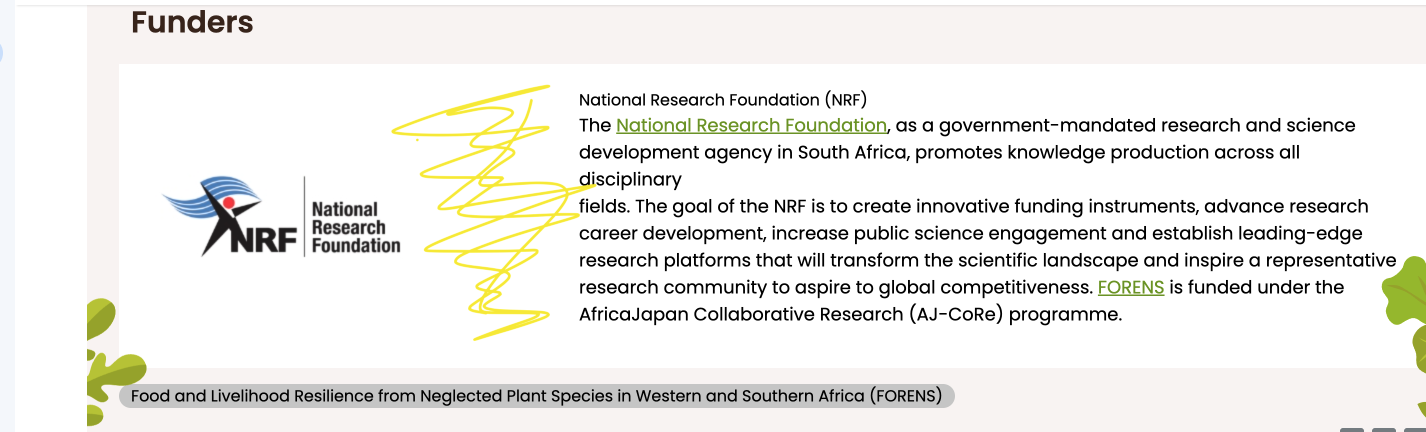The height and width of the screenshot is (432, 1426).
Task: Click the bold NRF letters in logo
Action: [266, 240]
